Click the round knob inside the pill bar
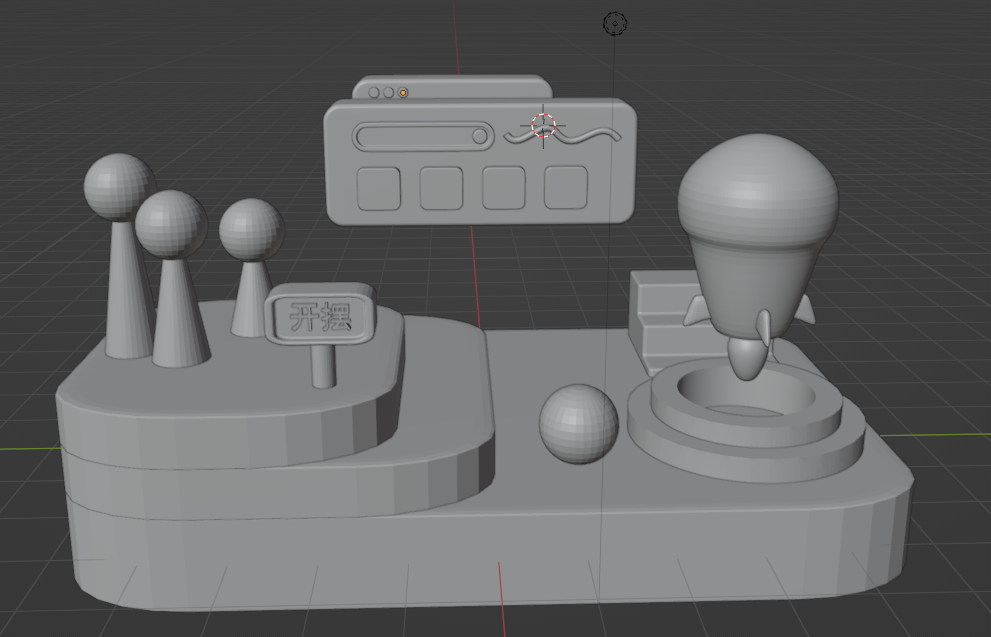Screen dimensions: 991x637 [480, 136]
